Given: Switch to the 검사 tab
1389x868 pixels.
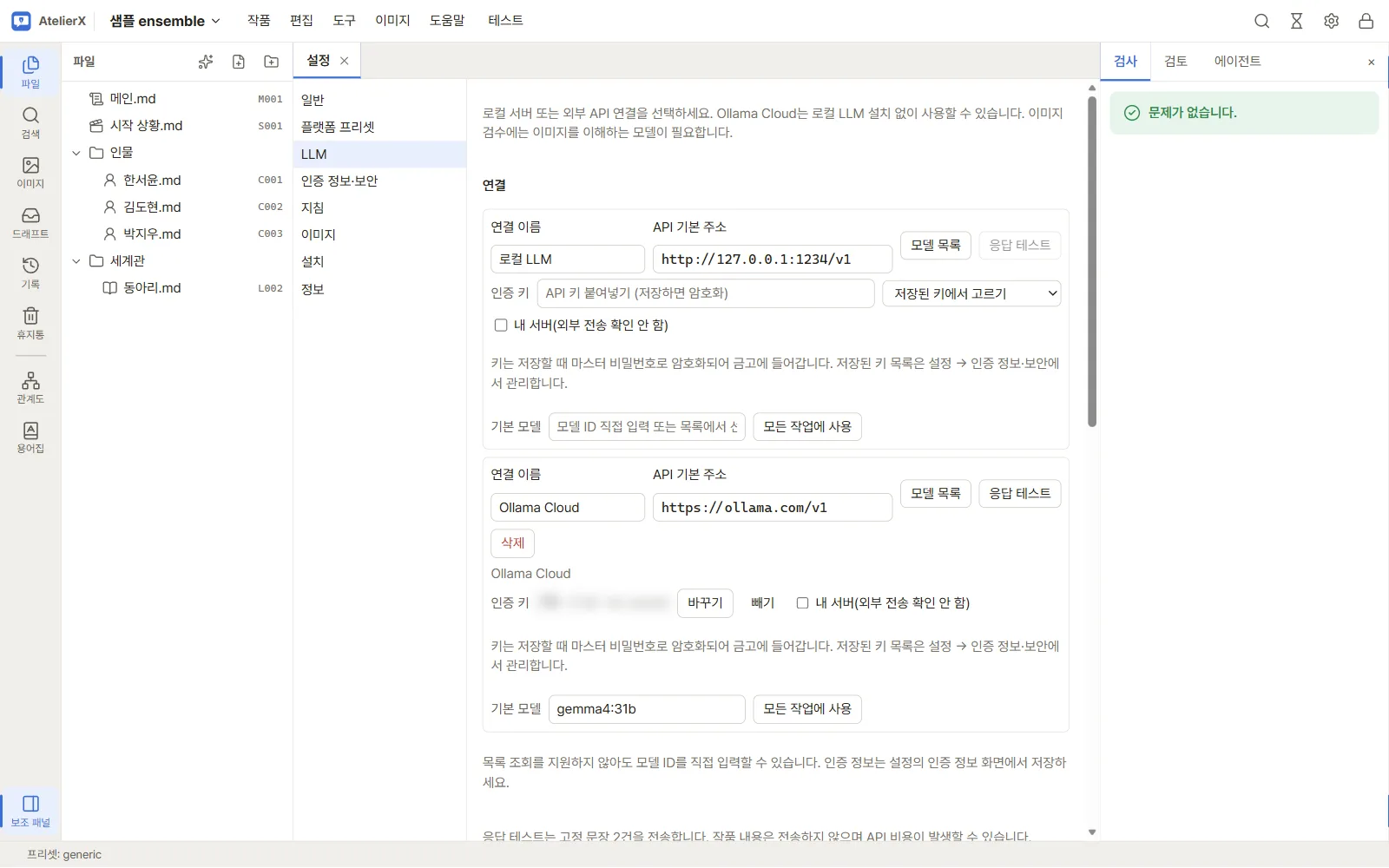Looking at the screenshot, I should point(1125,62).
